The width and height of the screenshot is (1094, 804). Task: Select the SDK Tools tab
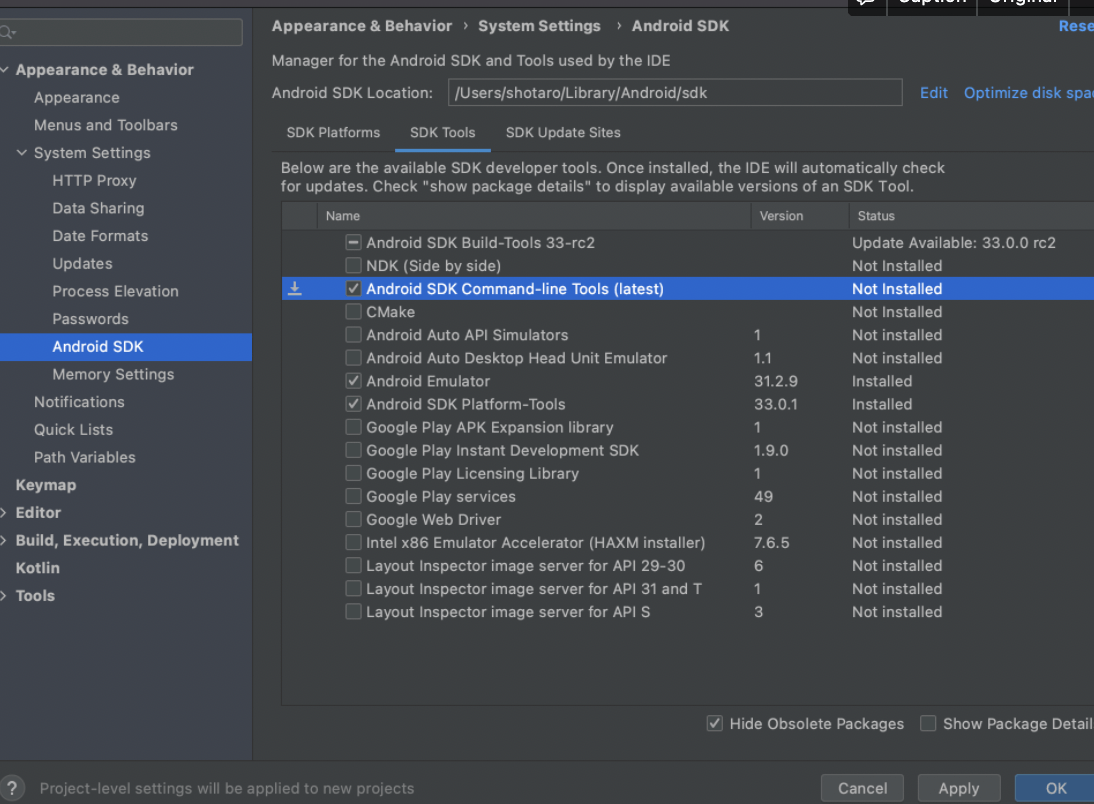pyautogui.click(x=442, y=132)
